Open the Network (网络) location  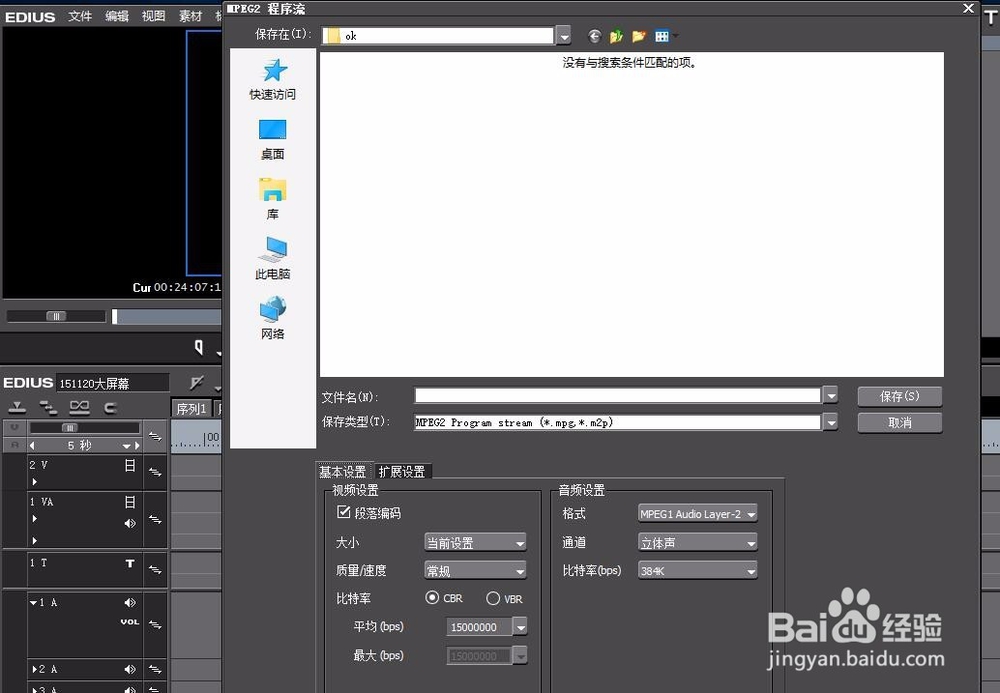click(x=272, y=318)
